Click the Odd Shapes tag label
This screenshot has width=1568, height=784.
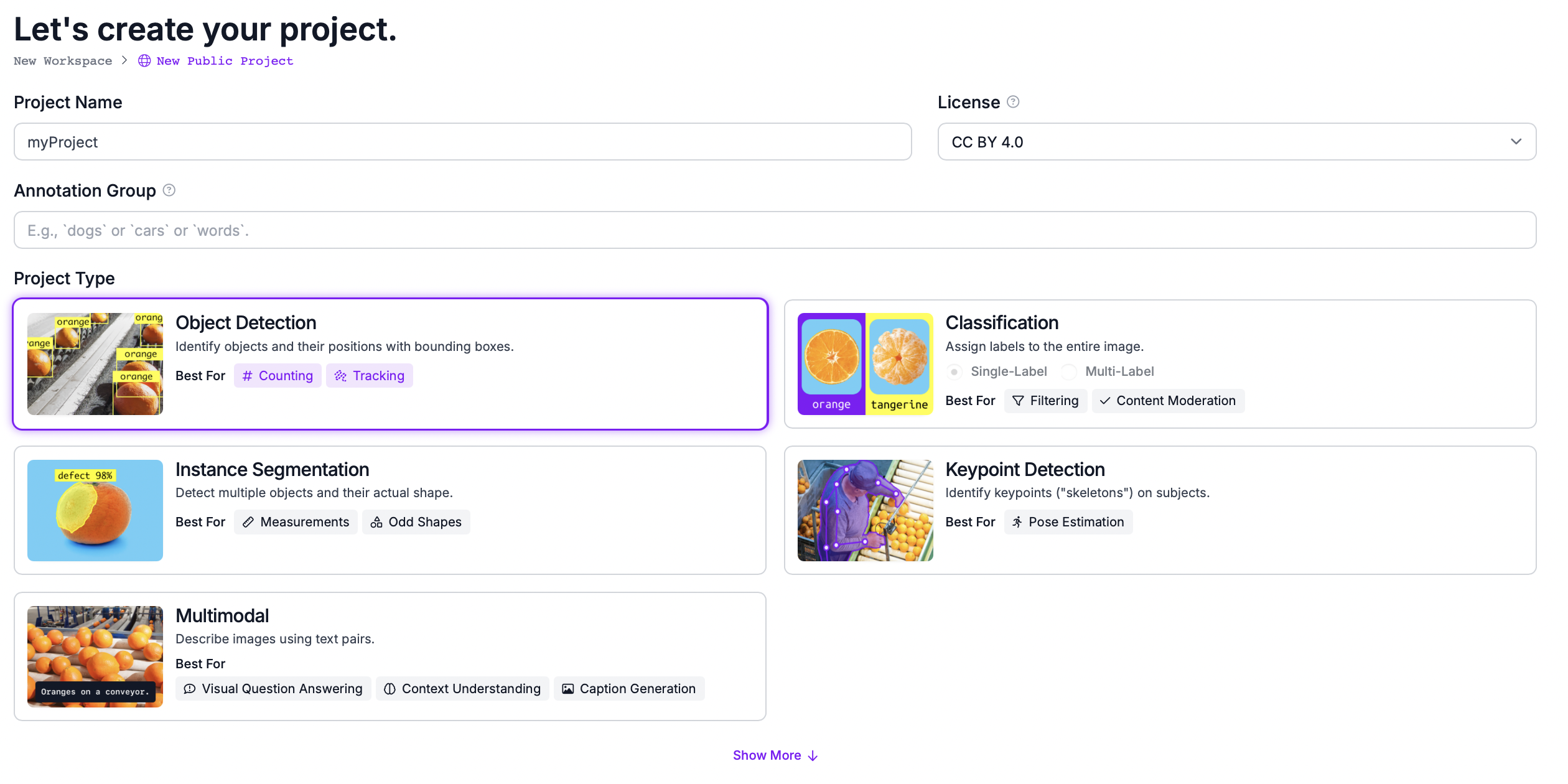(x=416, y=523)
